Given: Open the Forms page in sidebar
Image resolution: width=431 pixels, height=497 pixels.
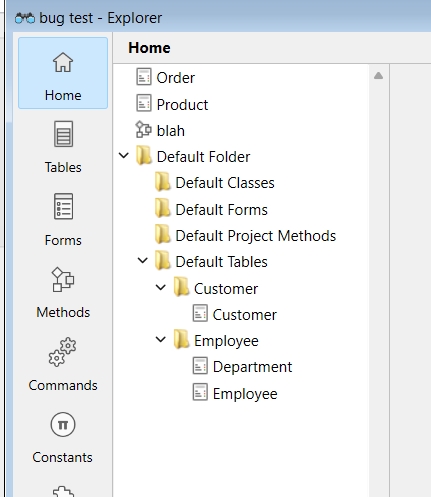Looking at the screenshot, I should [x=63, y=220].
